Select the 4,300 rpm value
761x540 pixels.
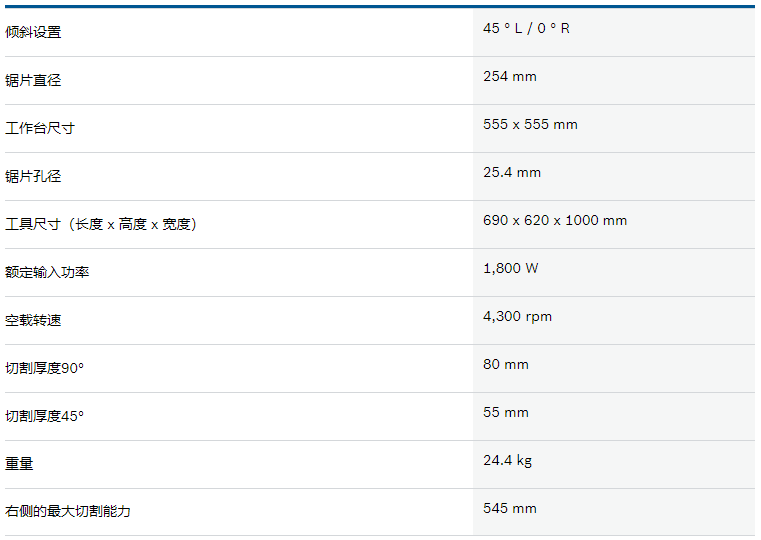point(517,316)
